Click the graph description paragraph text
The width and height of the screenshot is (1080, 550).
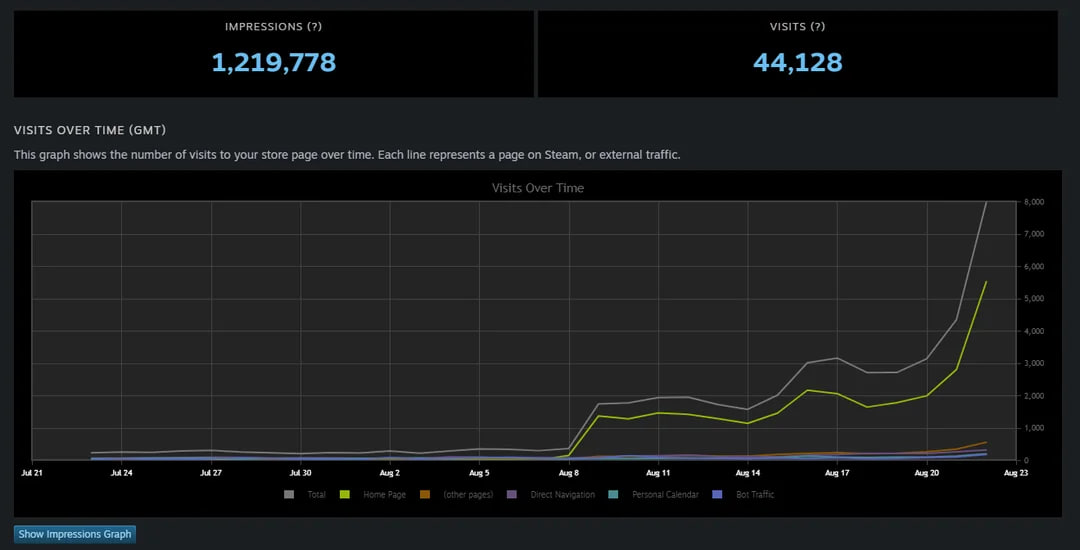tap(347, 155)
